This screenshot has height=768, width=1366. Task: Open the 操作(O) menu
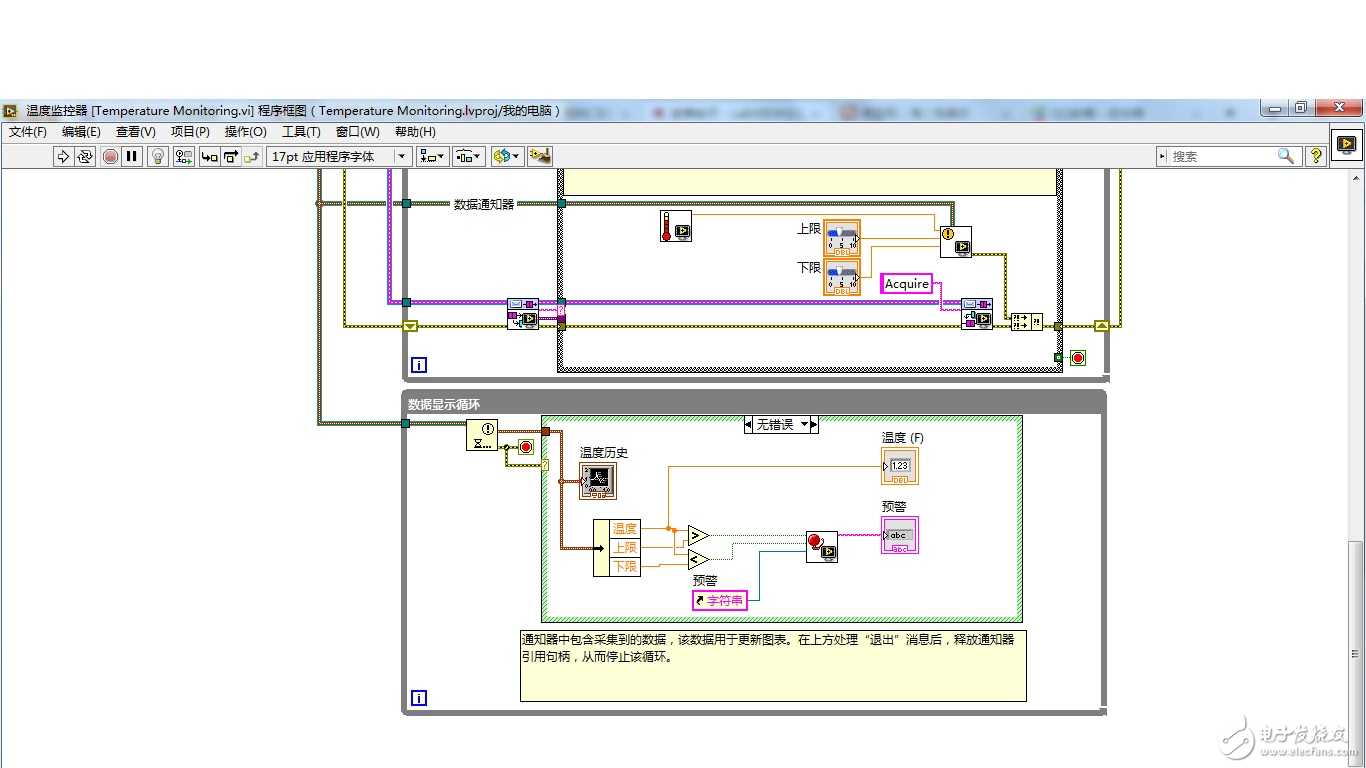click(x=246, y=131)
